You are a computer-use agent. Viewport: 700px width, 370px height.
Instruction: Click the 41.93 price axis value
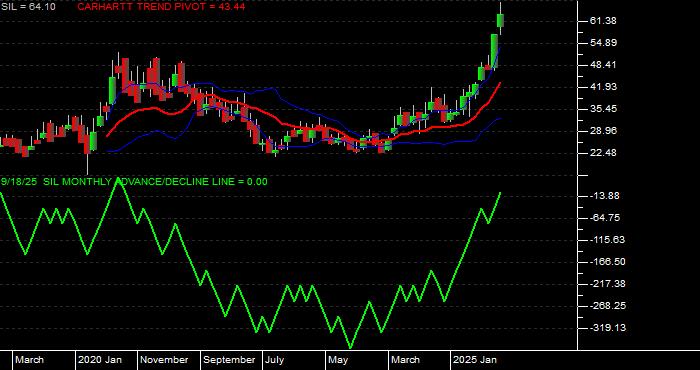tap(603, 87)
